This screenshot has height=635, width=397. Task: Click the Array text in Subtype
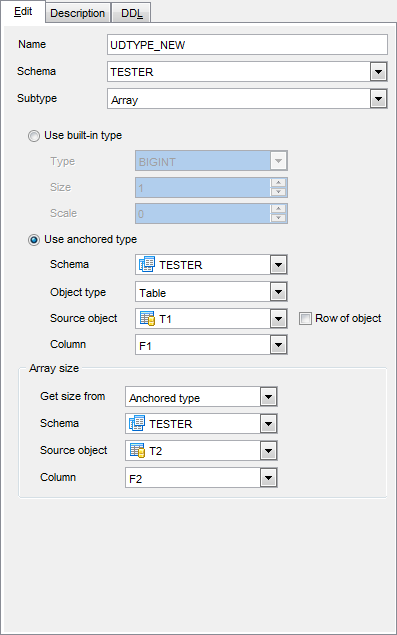(x=125, y=100)
